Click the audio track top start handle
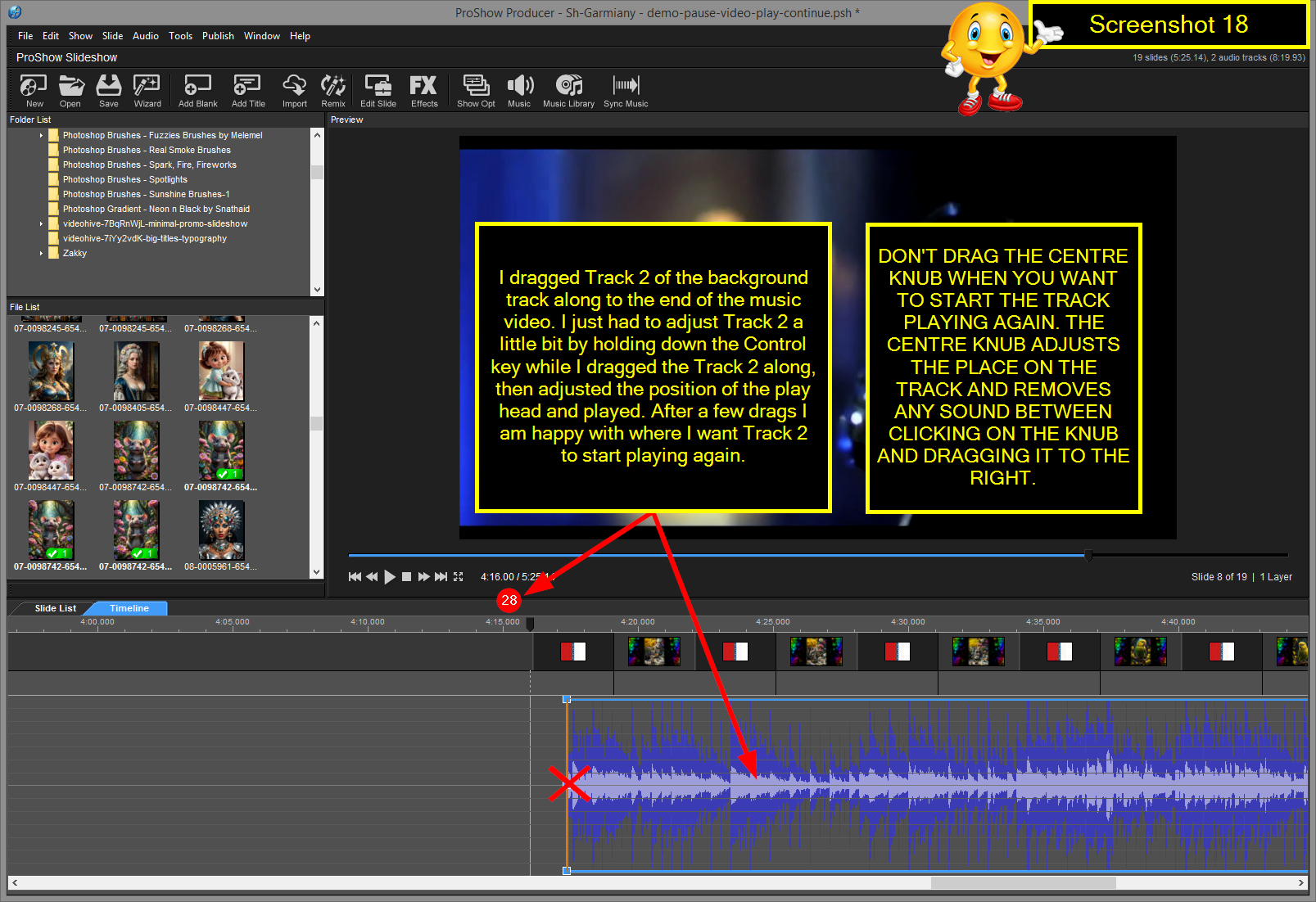The width and height of the screenshot is (1316, 902). coord(567,699)
